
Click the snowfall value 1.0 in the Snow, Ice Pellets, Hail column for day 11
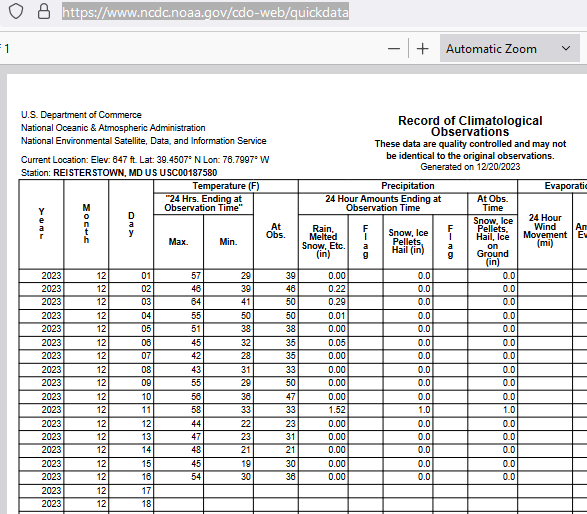point(424,410)
